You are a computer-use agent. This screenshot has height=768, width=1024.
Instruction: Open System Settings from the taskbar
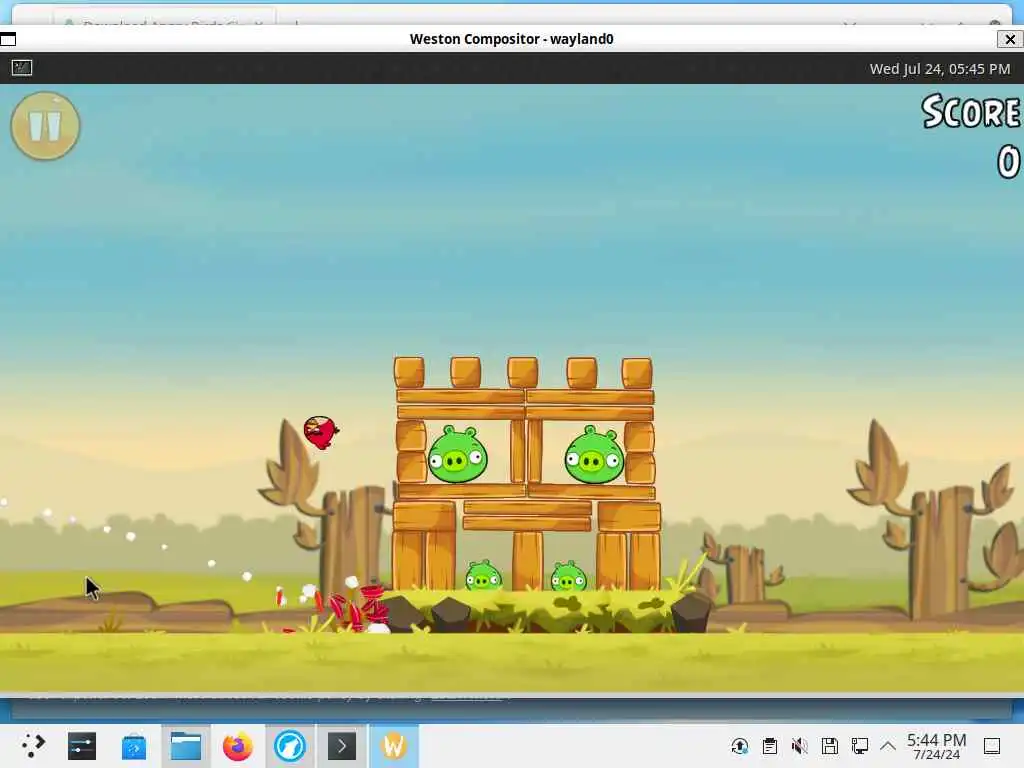coord(82,746)
